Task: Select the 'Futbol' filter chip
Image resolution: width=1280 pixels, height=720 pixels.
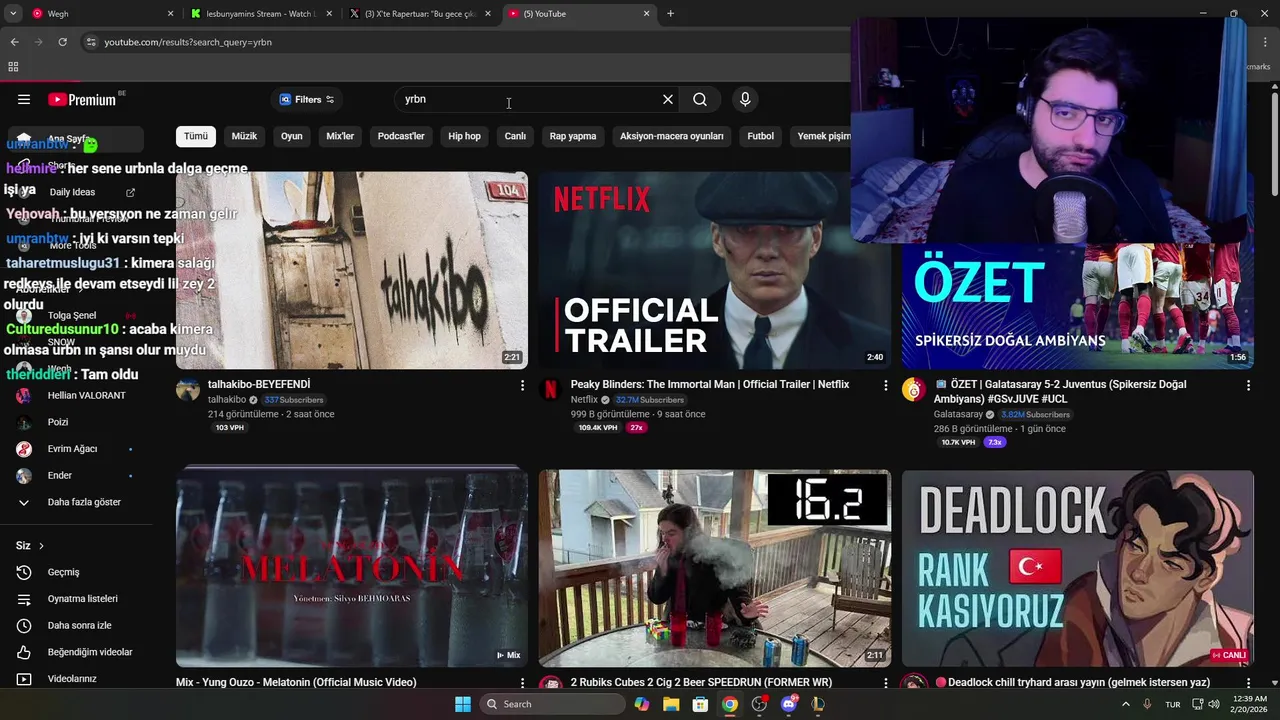Action: [761, 136]
